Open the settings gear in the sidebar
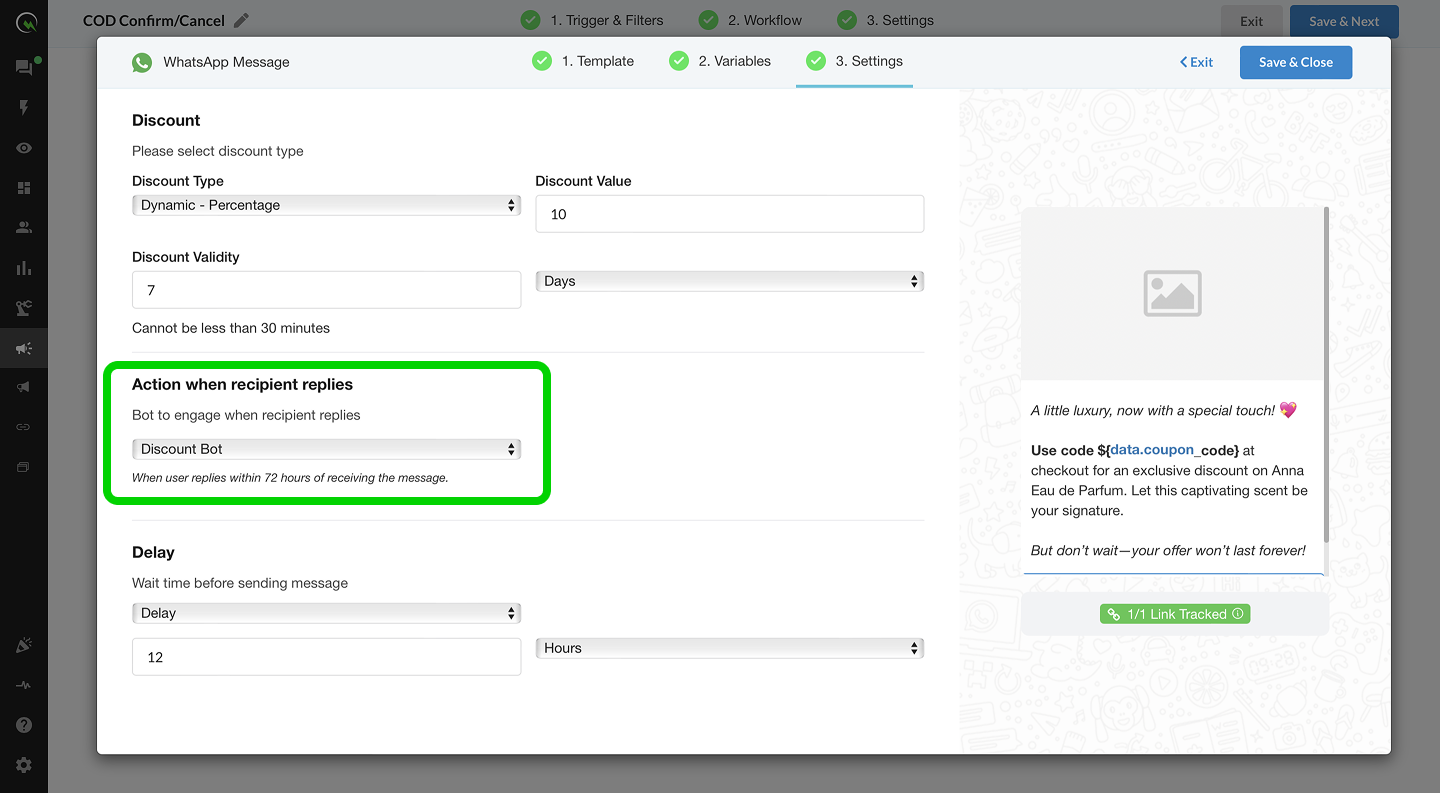This screenshot has width=1440, height=793. [24, 765]
